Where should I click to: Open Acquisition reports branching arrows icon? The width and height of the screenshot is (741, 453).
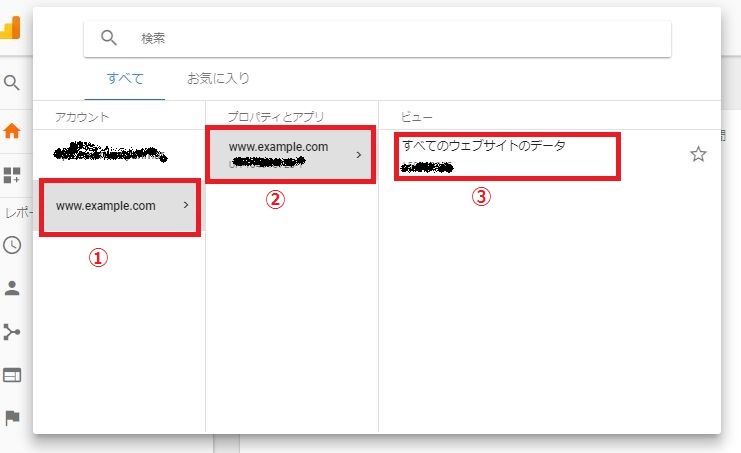coord(12,332)
